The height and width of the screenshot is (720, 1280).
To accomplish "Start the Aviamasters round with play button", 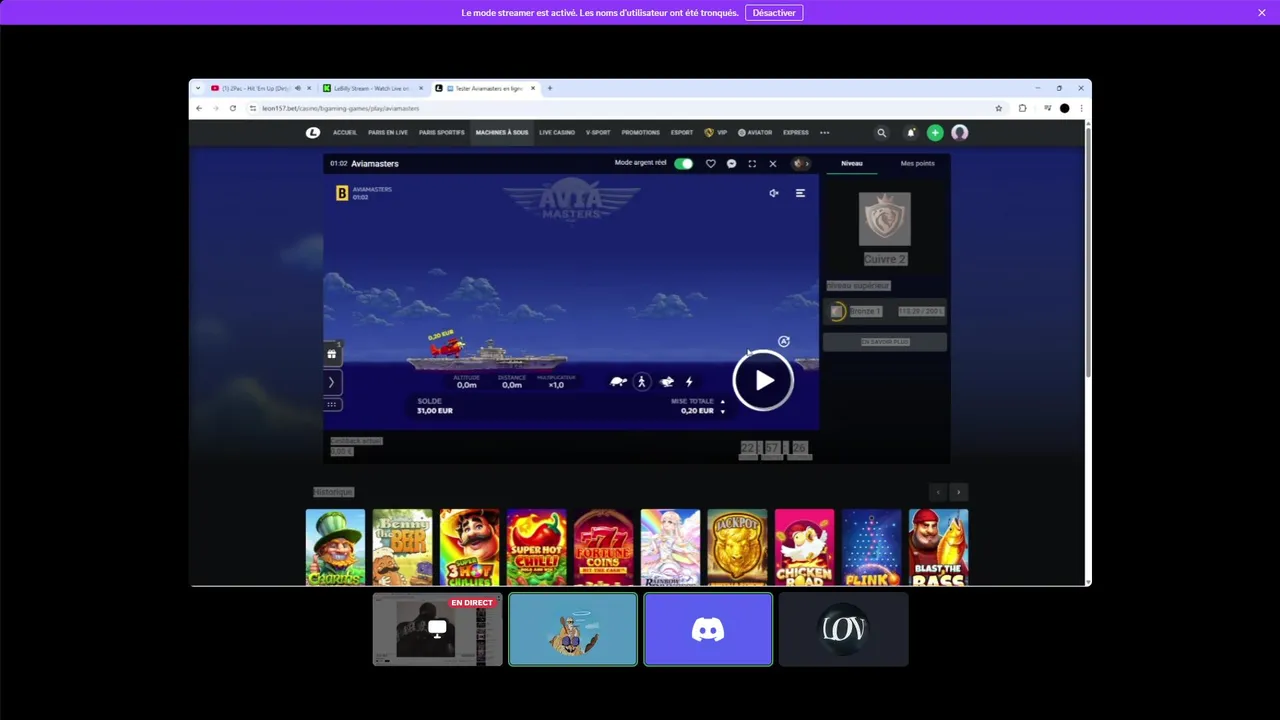I will click(x=763, y=380).
